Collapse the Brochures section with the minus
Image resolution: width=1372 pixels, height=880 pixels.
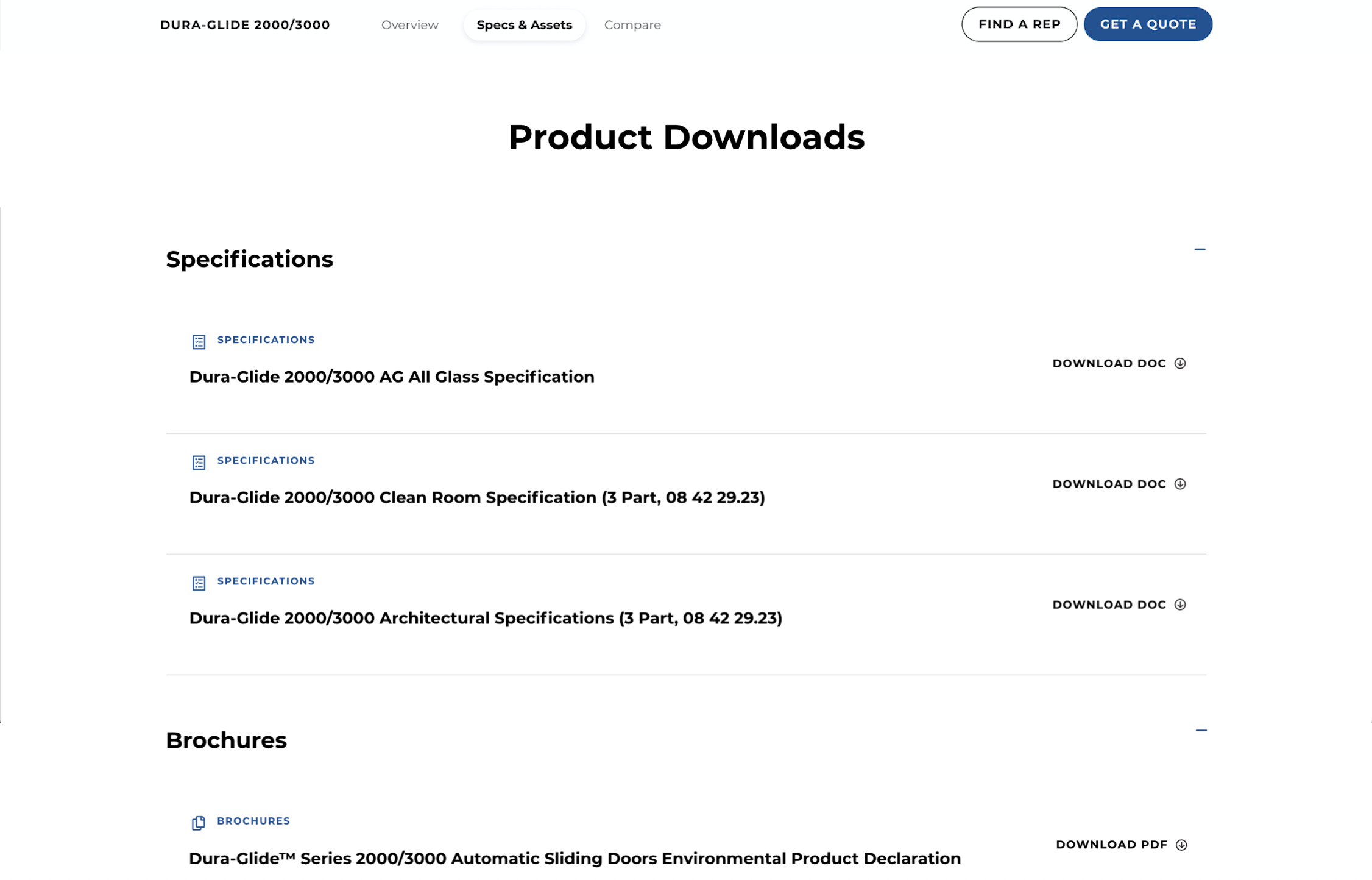coord(1201,730)
